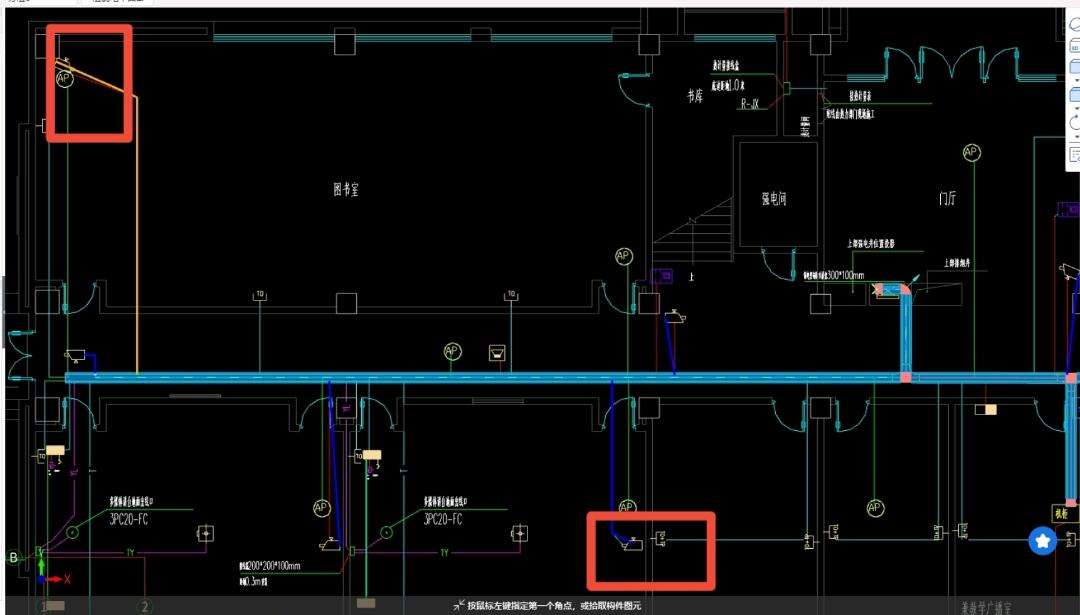This screenshot has width=1080, height=615.
Task: Select the axis grid bubble labeled B
Action: (13, 557)
